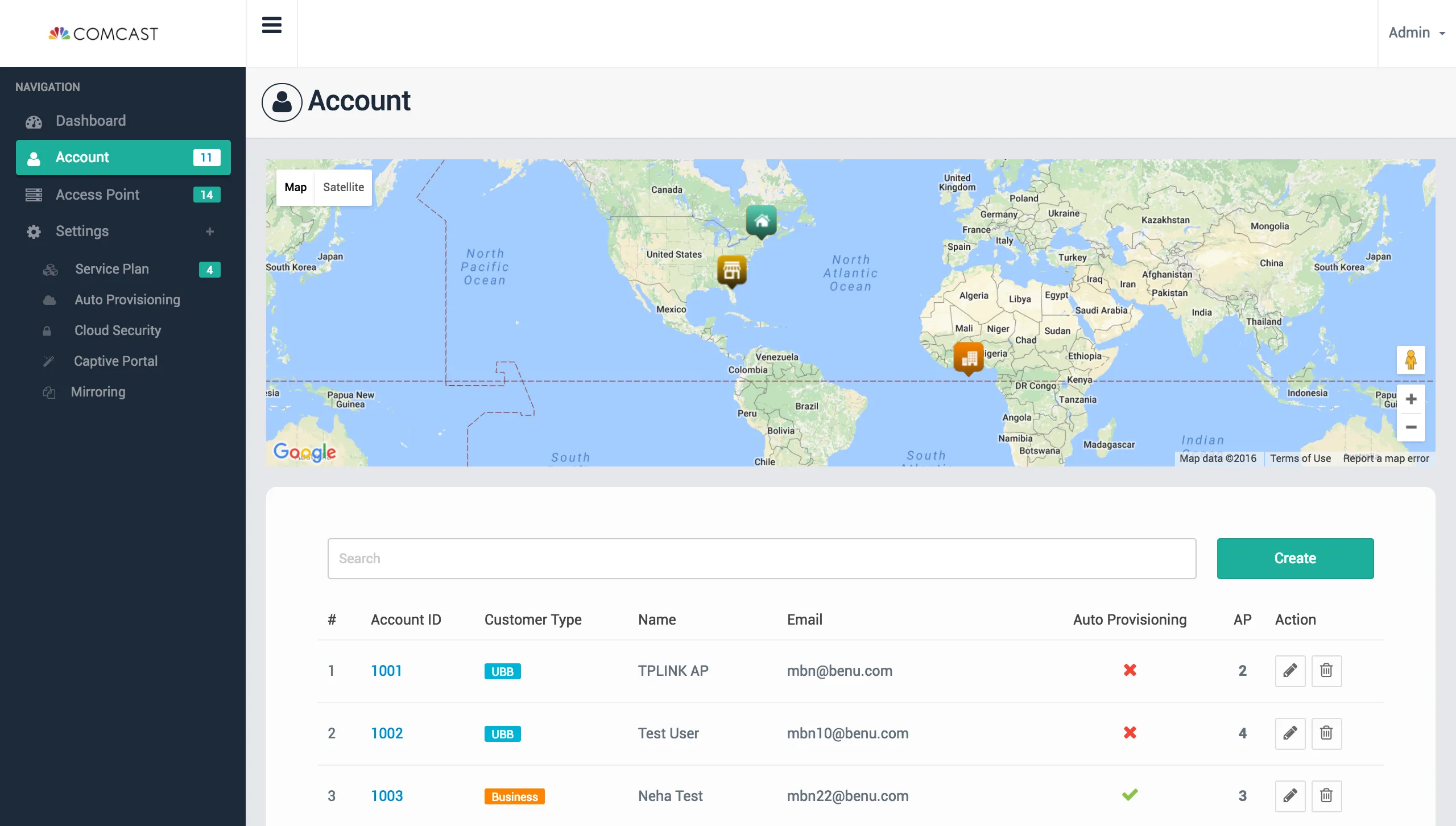The height and width of the screenshot is (826, 1456).
Task: Open the Admin dropdown menu
Action: 1416,32
